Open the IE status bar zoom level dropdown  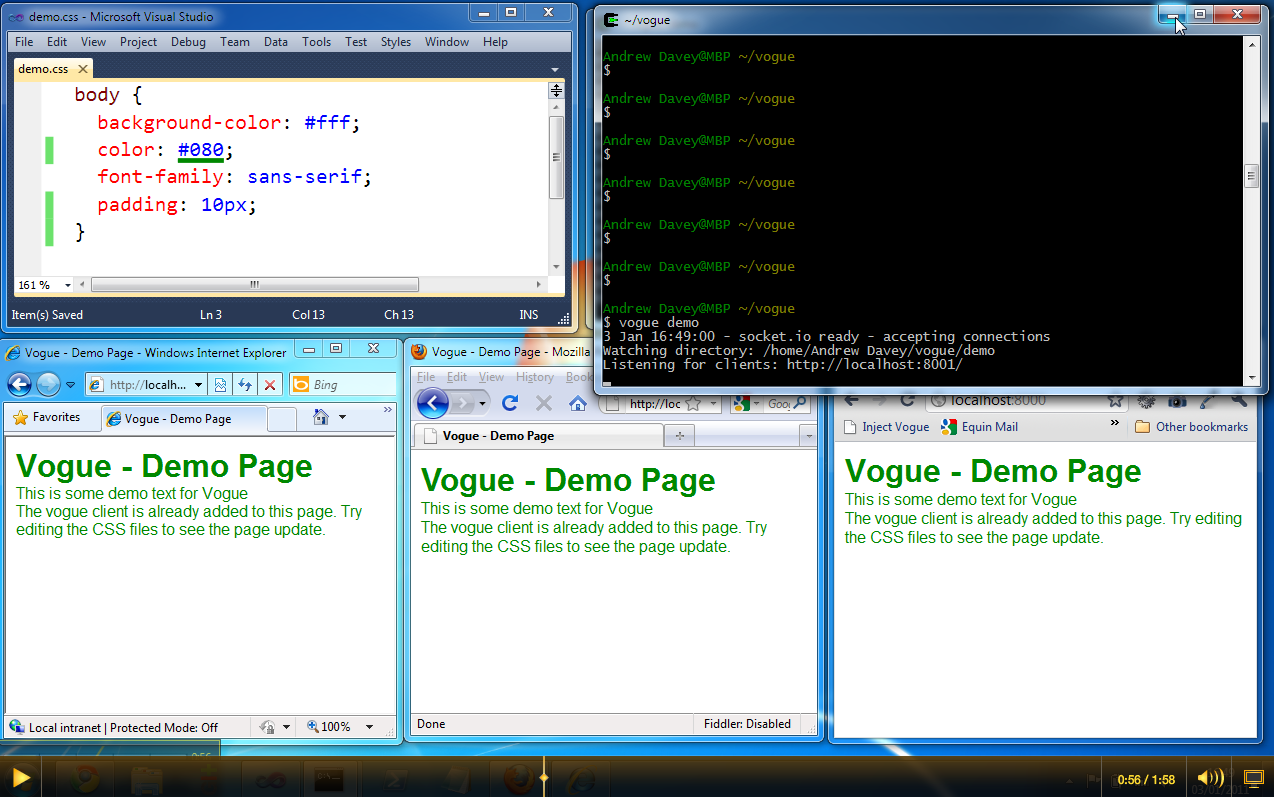coord(369,727)
